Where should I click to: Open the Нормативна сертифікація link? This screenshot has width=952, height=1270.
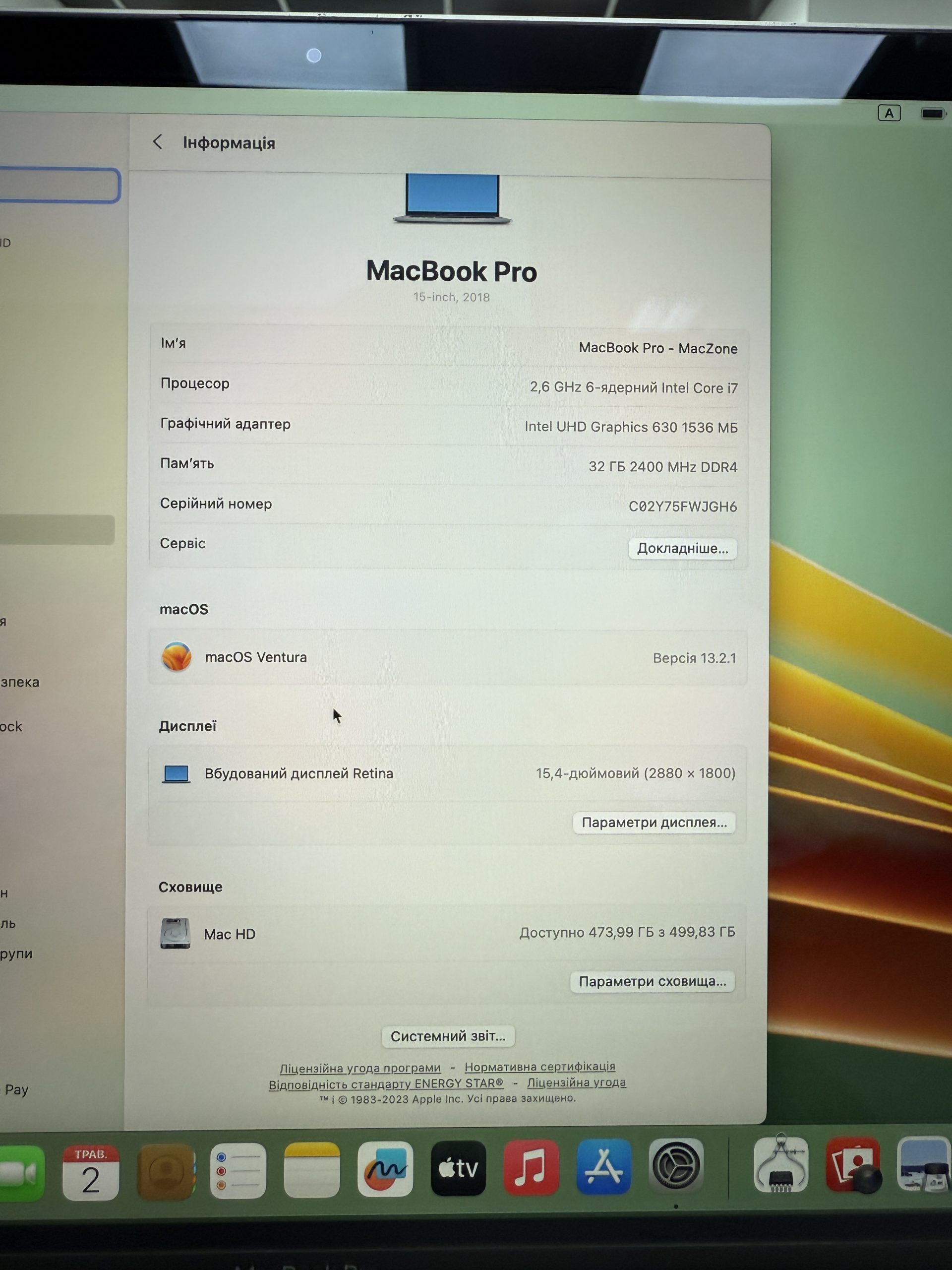coord(539,1066)
